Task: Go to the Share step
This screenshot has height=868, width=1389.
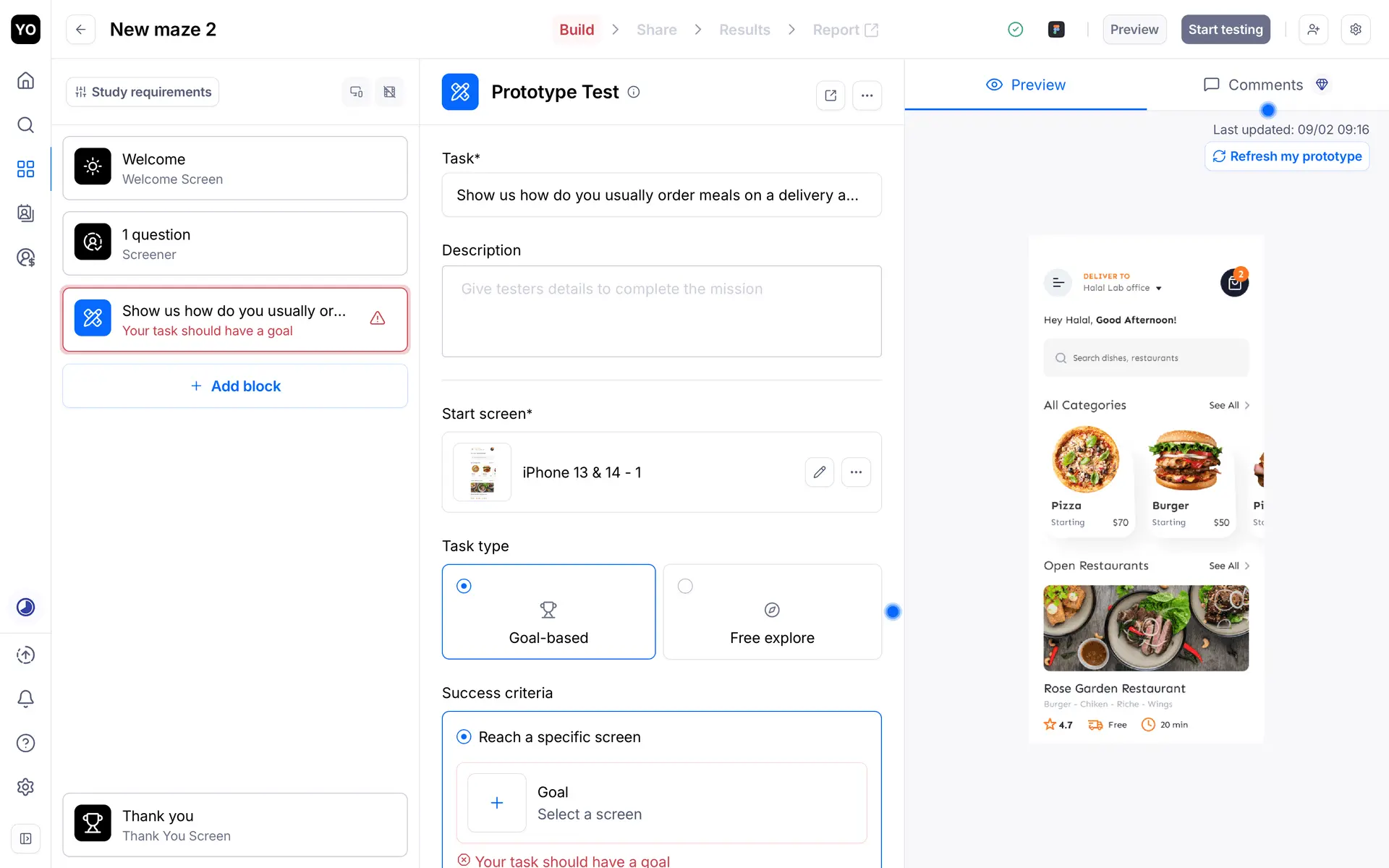Action: click(656, 30)
